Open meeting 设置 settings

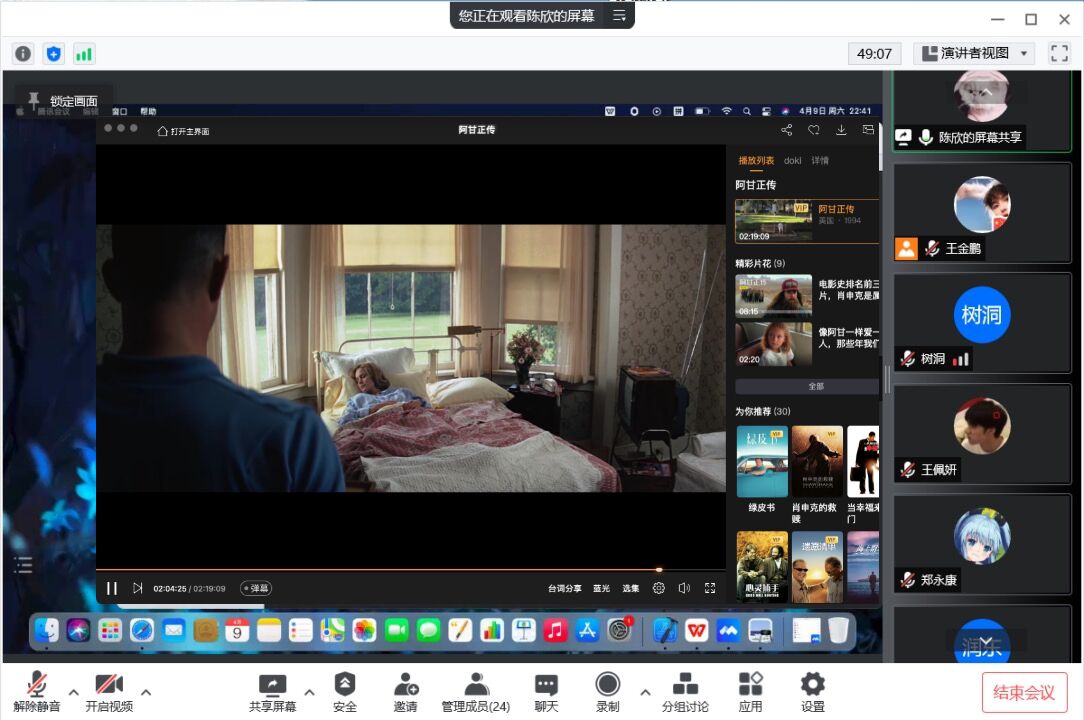[812, 692]
